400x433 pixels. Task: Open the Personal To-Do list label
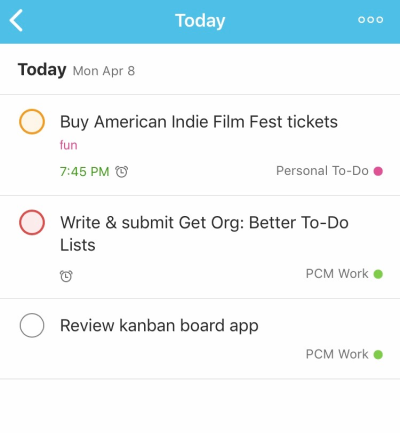(x=322, y=171)
